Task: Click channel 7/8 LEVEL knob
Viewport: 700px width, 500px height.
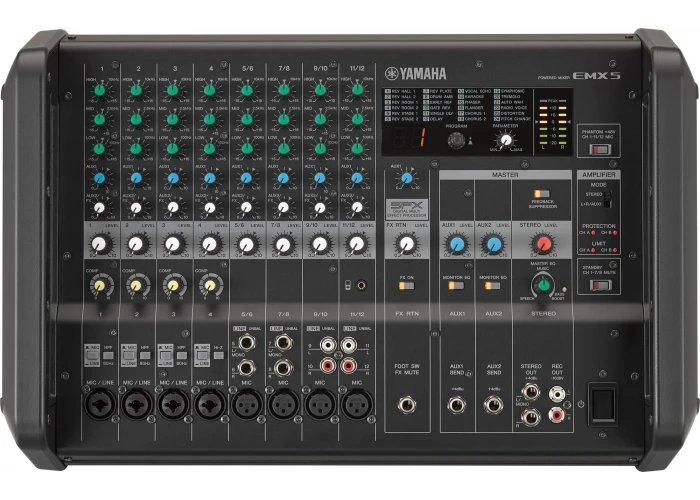Action: pyautogui.click(x=283, y=244)
